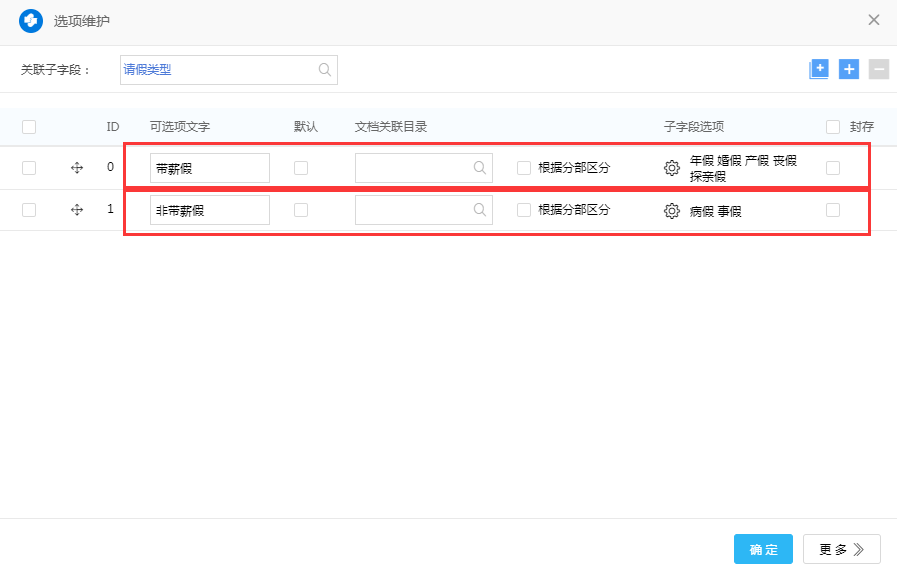Toggle the 封存 header checkbox
This screenshot has height=575, width=897.
(x=833, y=127)
